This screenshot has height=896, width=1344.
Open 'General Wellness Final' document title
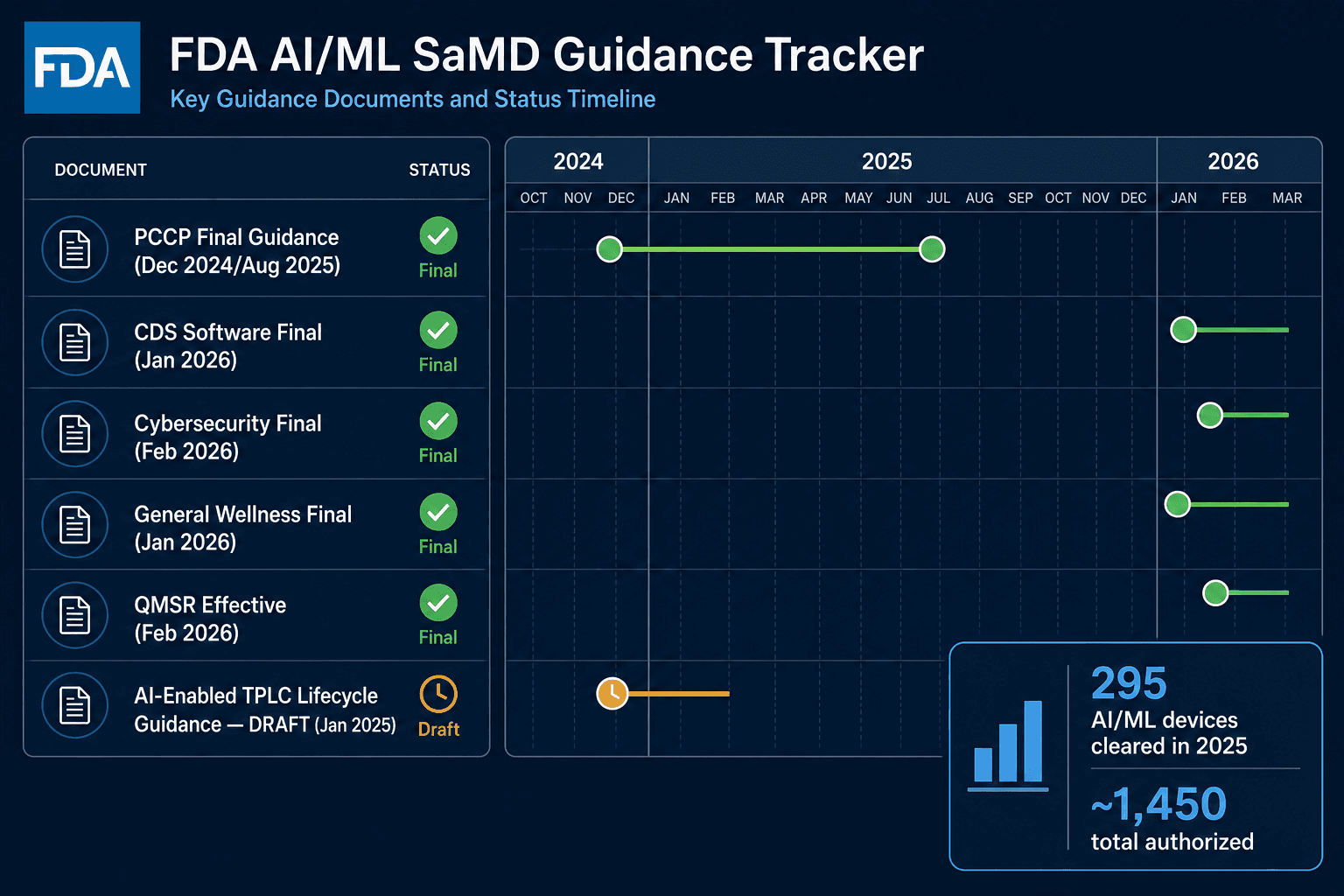243,514
